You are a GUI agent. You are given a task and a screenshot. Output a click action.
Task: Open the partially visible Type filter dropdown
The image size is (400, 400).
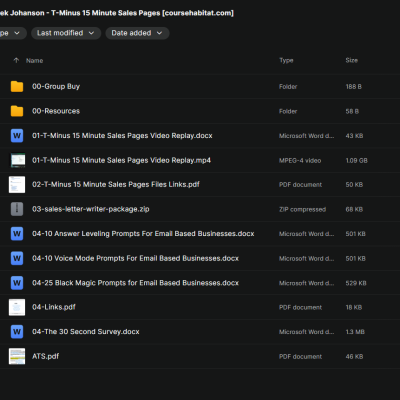tap(12, 33)
